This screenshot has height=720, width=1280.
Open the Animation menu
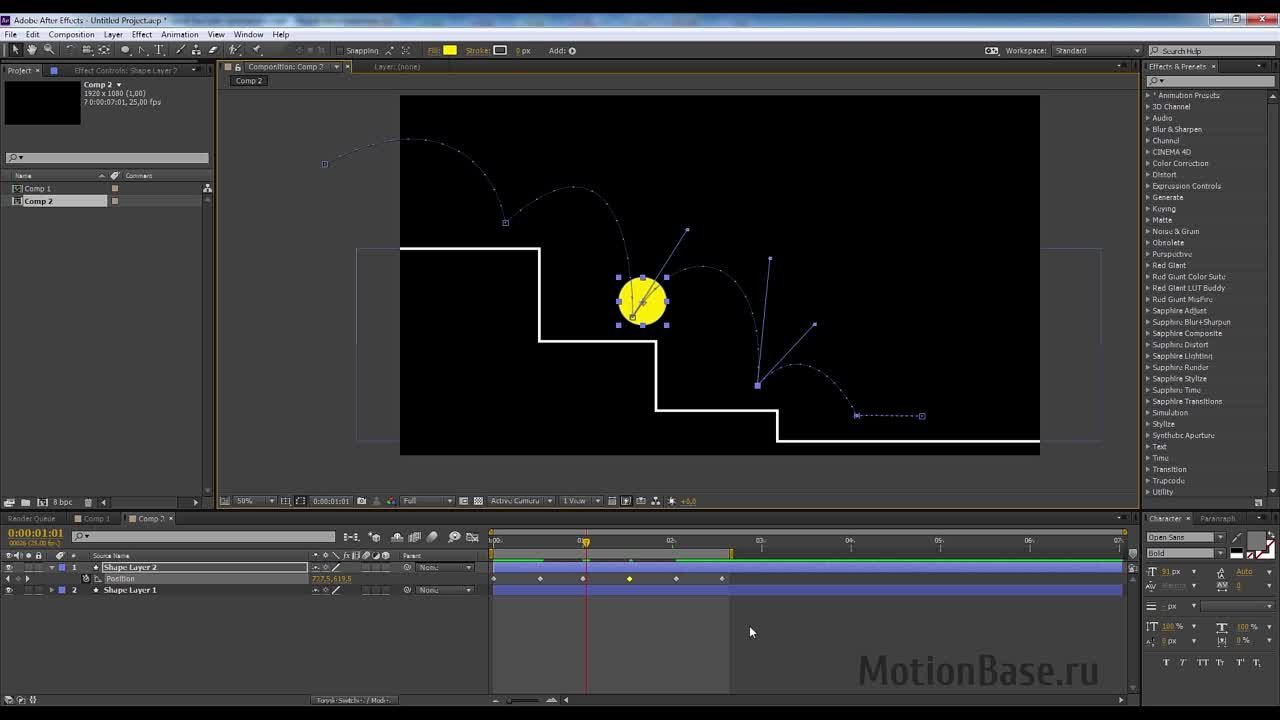(180, 34)
